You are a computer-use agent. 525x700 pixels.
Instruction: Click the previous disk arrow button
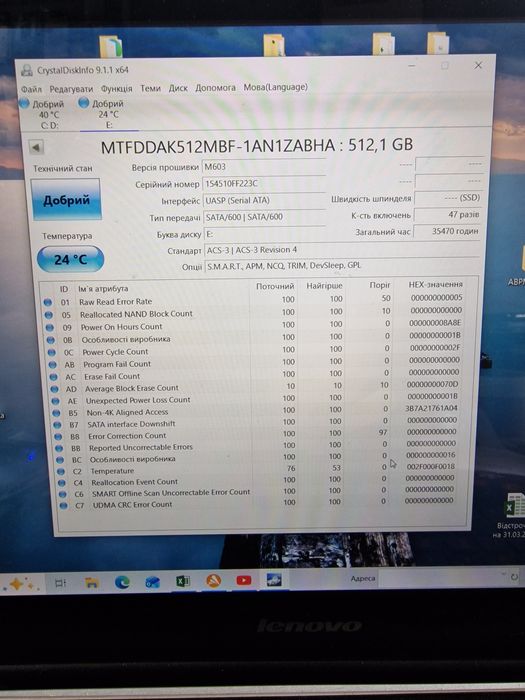tap(36, 147)
